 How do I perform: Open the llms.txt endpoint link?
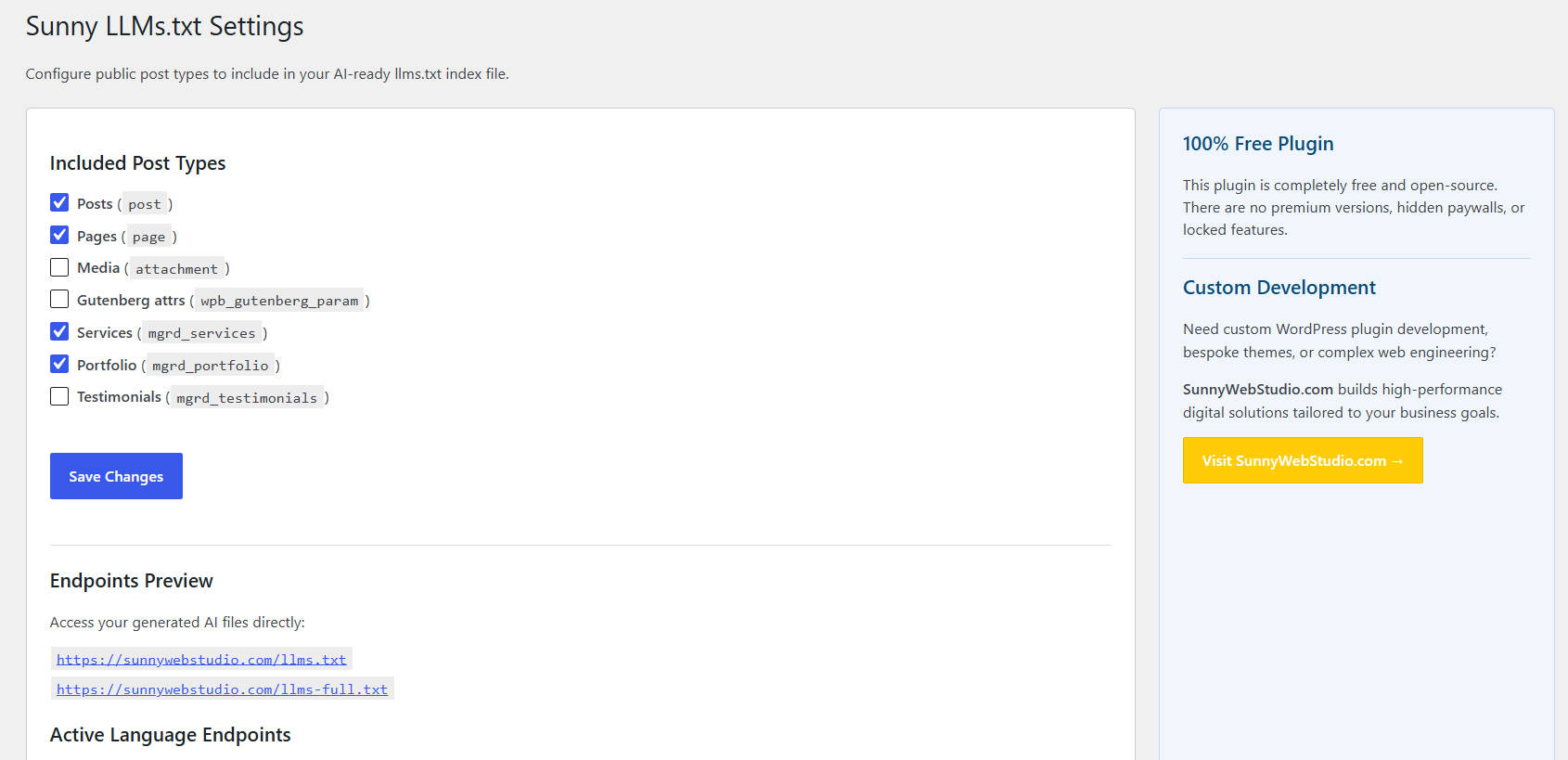click(x=201, y=660)
